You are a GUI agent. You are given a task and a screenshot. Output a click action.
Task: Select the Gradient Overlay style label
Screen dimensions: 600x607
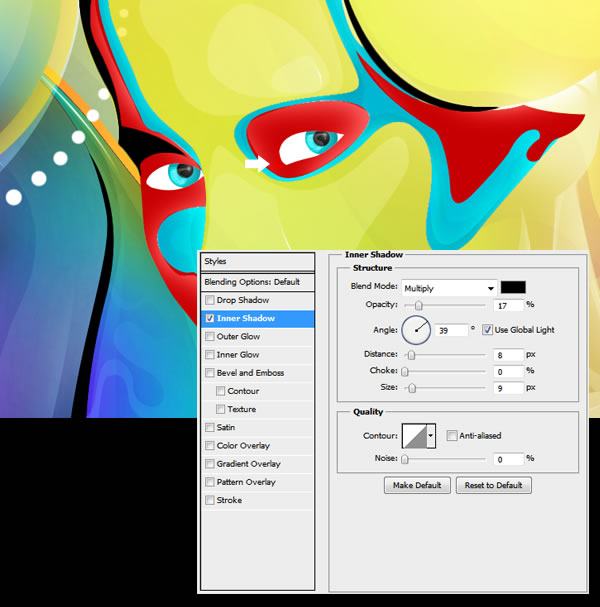248,464
